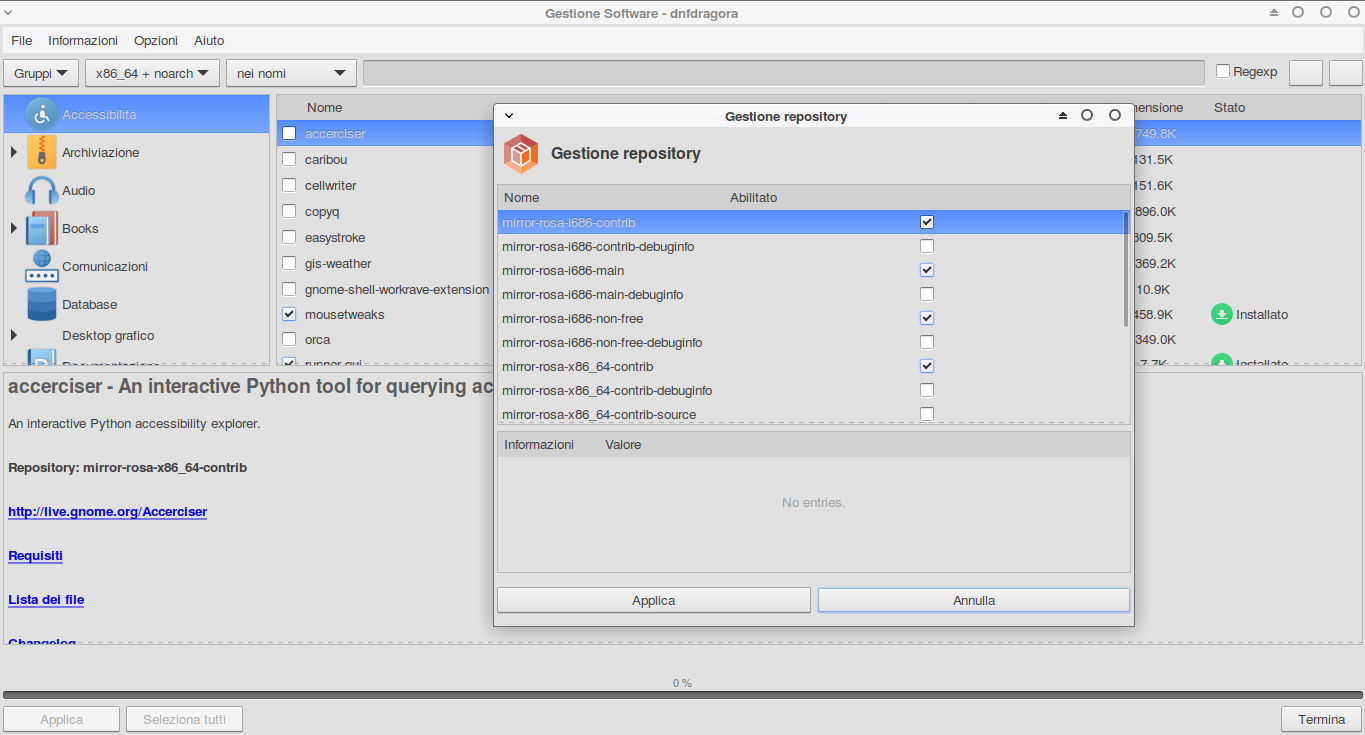Click Applica in the Gestione repository dialog

pyautogui.click(x=654, y=600)
